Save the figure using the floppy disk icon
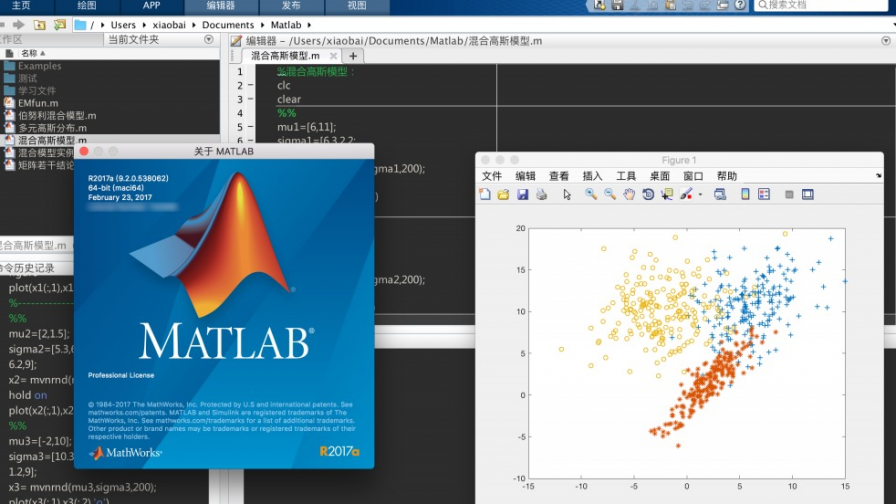896x504 pixels. tap(522, 194)
